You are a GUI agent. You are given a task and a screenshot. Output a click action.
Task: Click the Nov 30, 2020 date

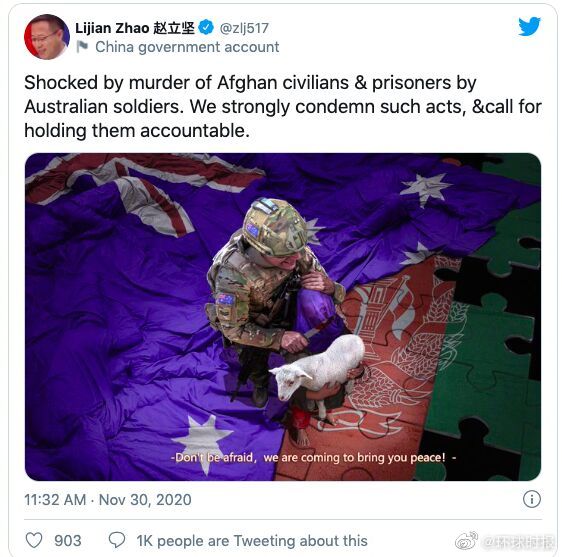pyautogui.click(x=145, y=500)
